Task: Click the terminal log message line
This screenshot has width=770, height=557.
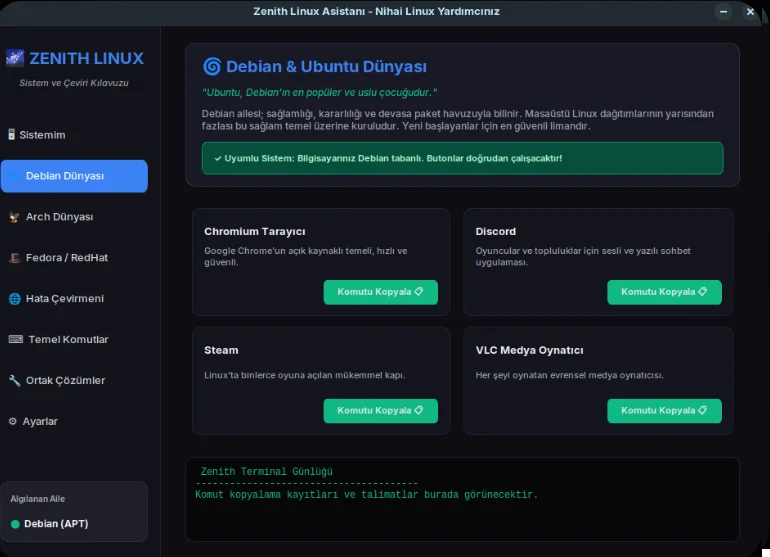Action: (366, 495)
